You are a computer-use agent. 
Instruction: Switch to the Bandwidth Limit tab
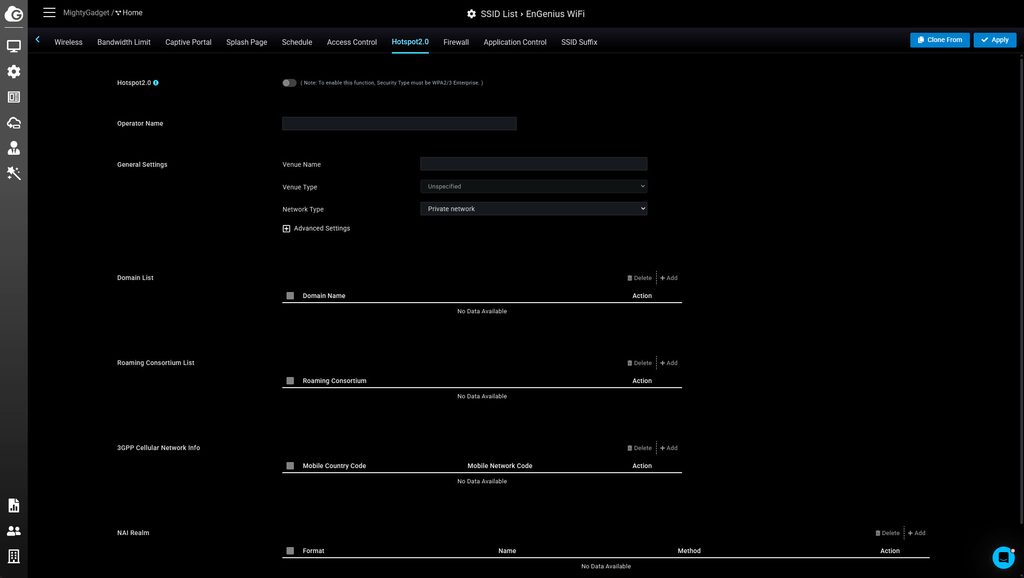click(x=124, y=42)
